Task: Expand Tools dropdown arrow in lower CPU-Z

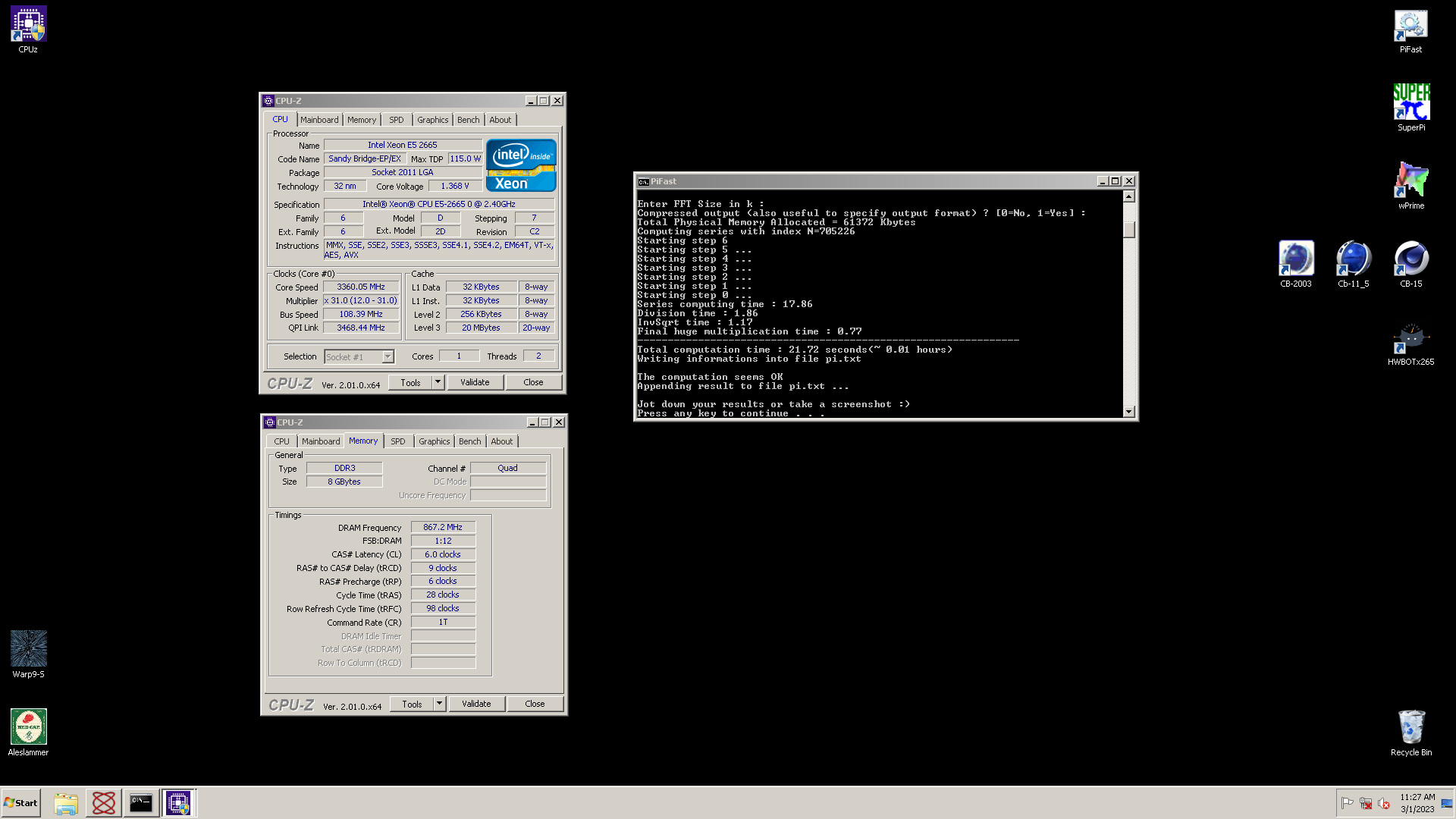Action: pyautogui.click(x=439, y=704)
